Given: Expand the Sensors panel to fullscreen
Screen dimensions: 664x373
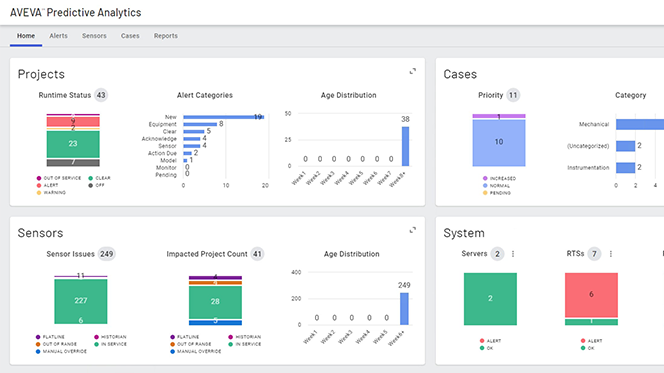Looking at the screenshot, I should 412,230.
